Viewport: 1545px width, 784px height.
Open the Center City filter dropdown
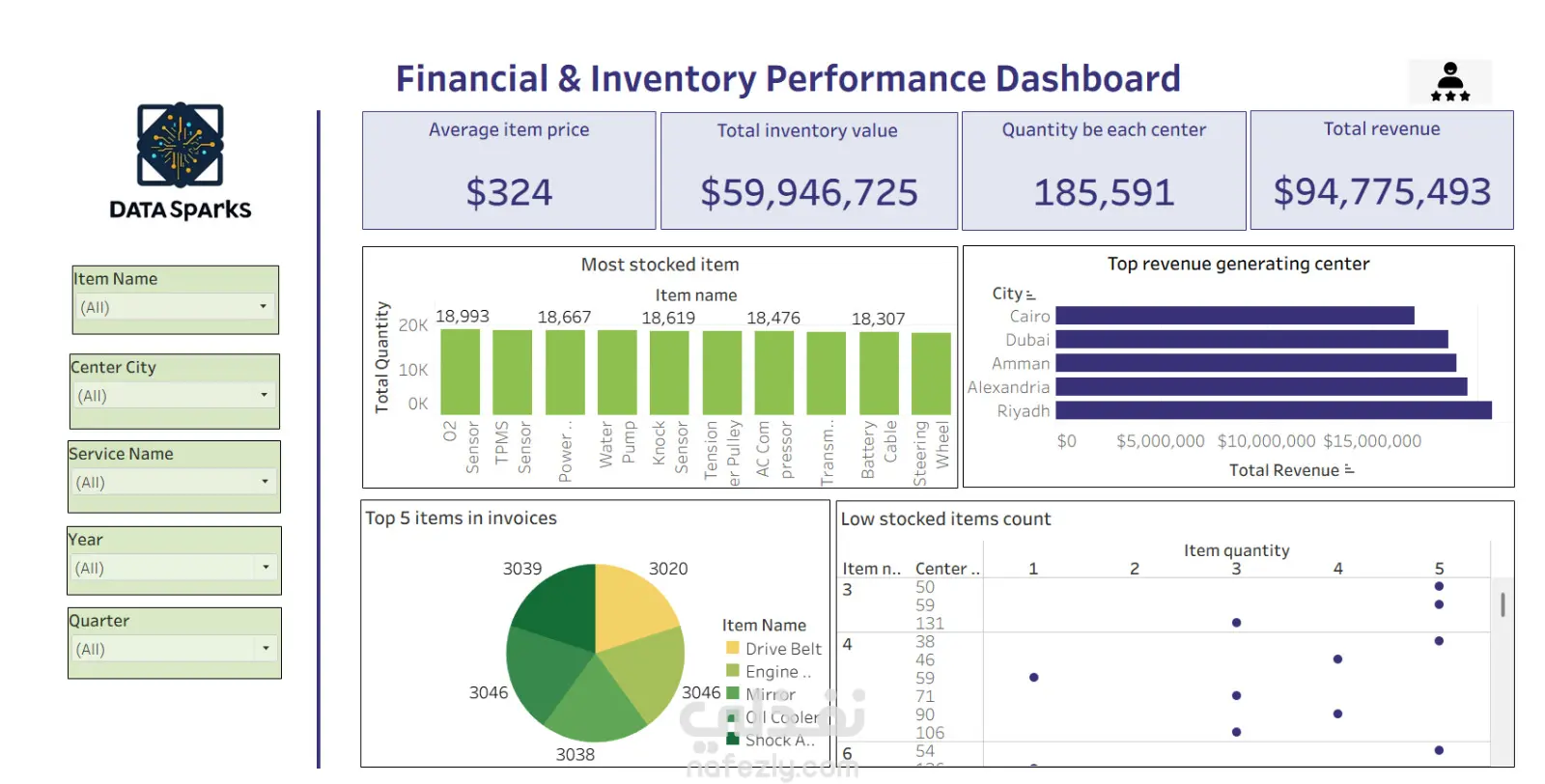coord(263,395)
